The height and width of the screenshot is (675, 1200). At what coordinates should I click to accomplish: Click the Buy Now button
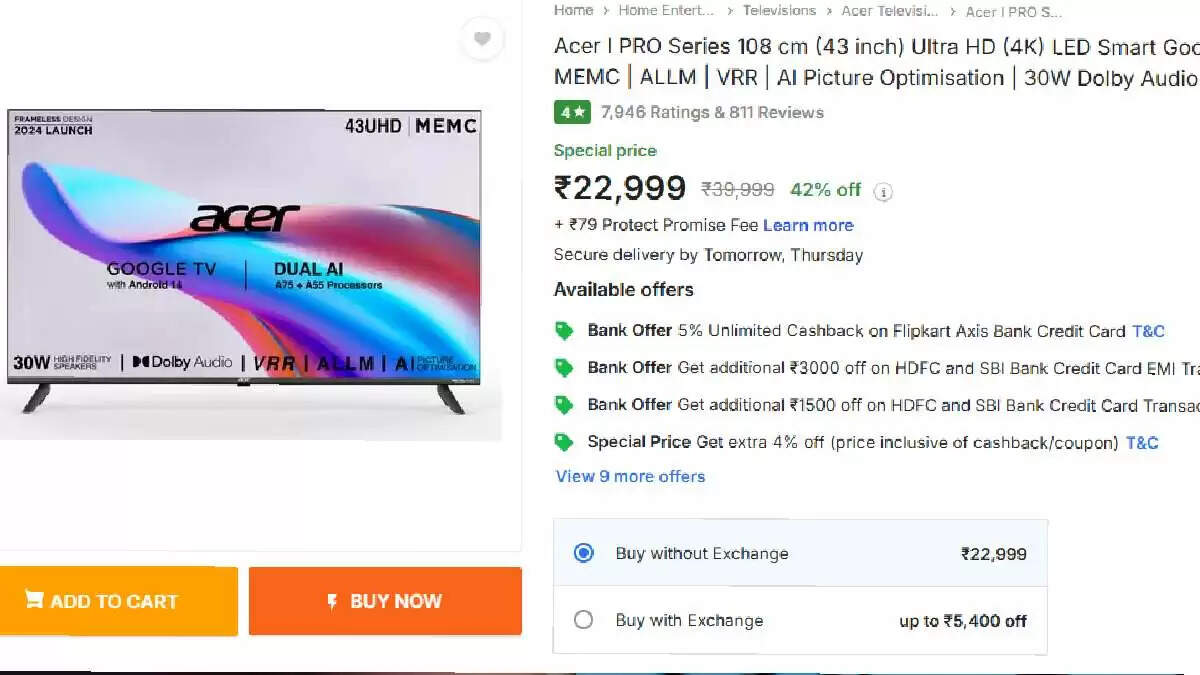[x=384, y=601]
